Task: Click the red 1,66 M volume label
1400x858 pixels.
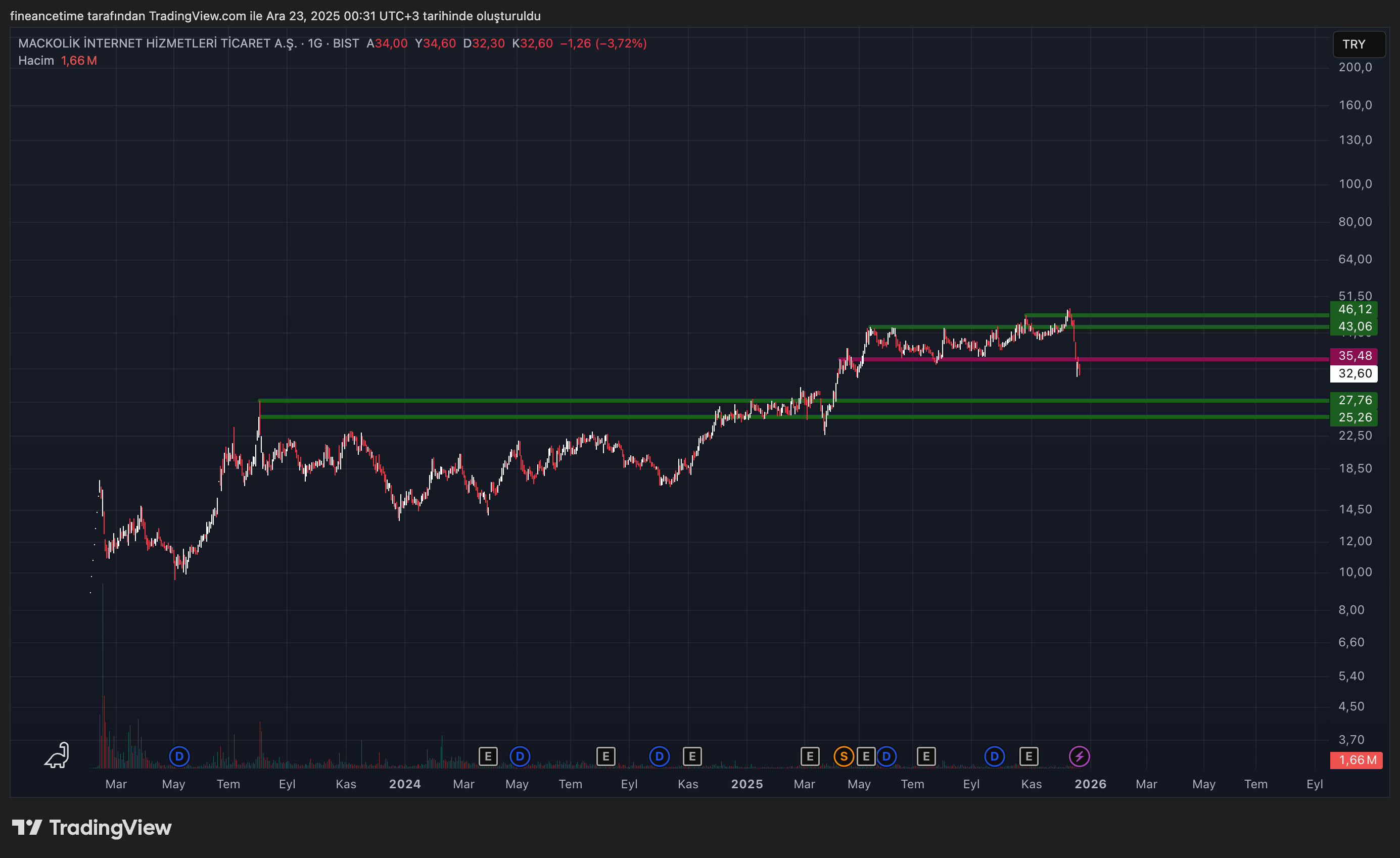Action: pyautogui.click(x=1357, y=759)
